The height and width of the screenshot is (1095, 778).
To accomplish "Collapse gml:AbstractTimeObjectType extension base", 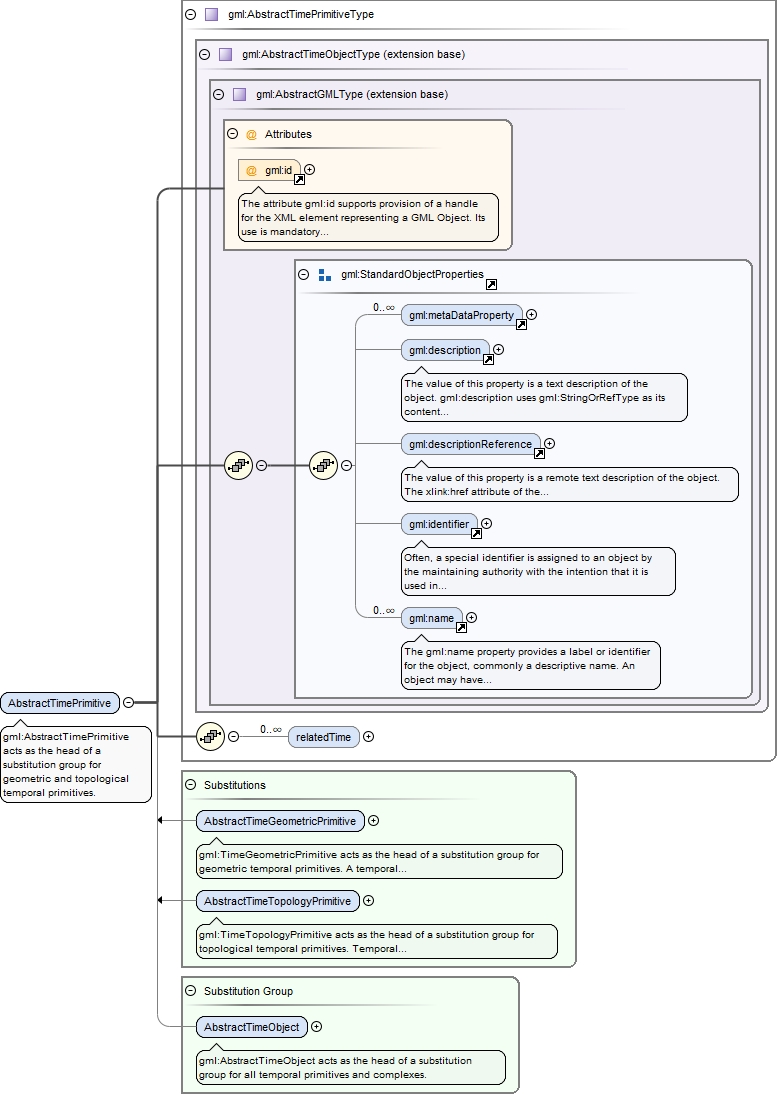I will (205, 54).
